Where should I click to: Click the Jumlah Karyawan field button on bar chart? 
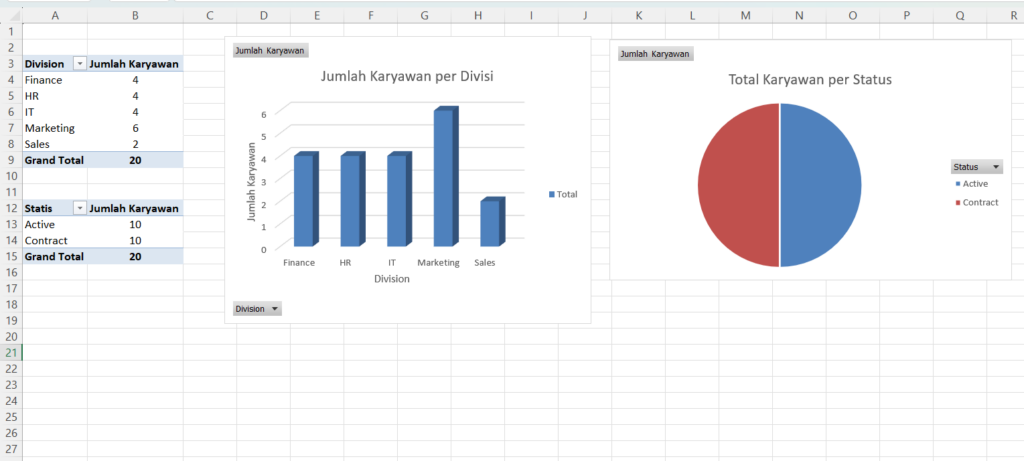click(x=269, y=51)
